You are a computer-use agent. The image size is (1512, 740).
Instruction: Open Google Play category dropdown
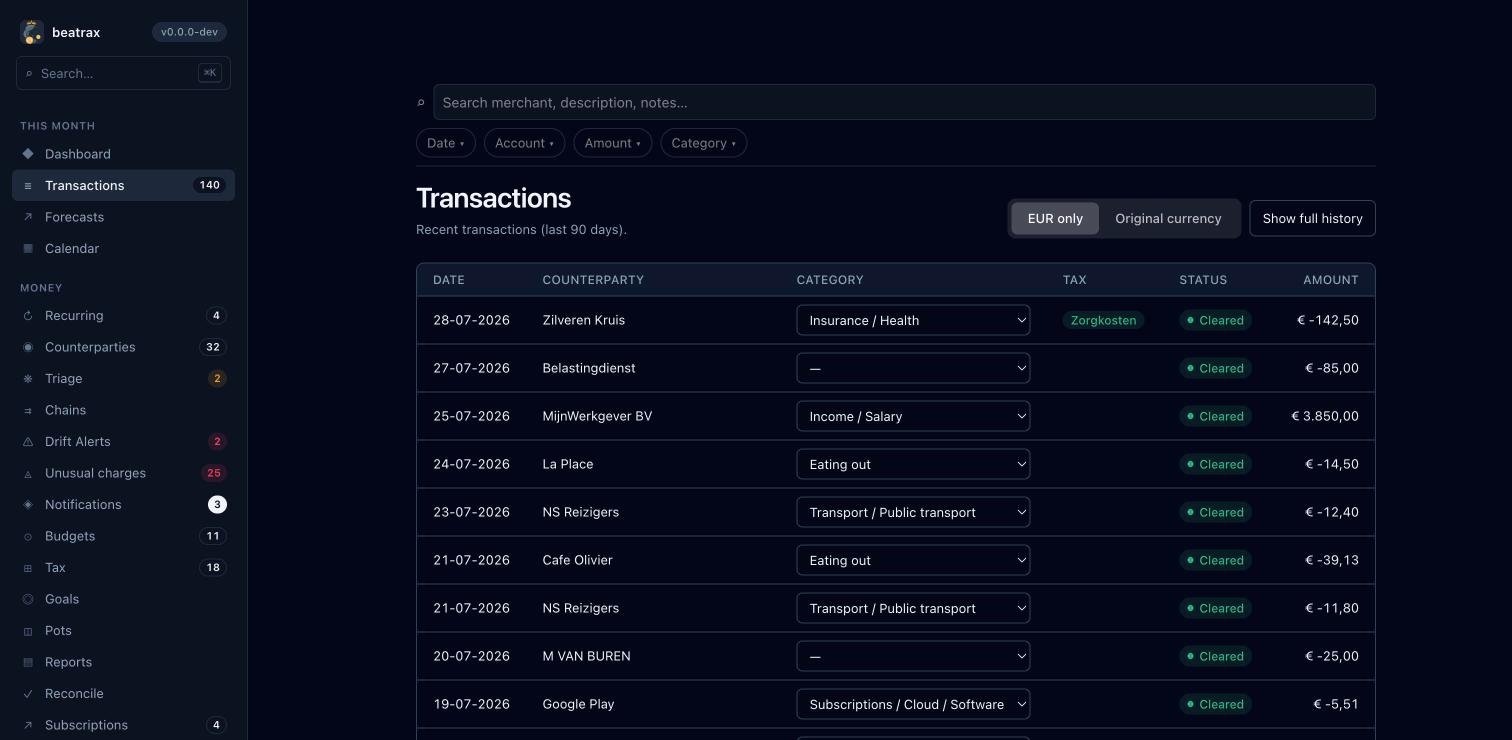(913, 704)
